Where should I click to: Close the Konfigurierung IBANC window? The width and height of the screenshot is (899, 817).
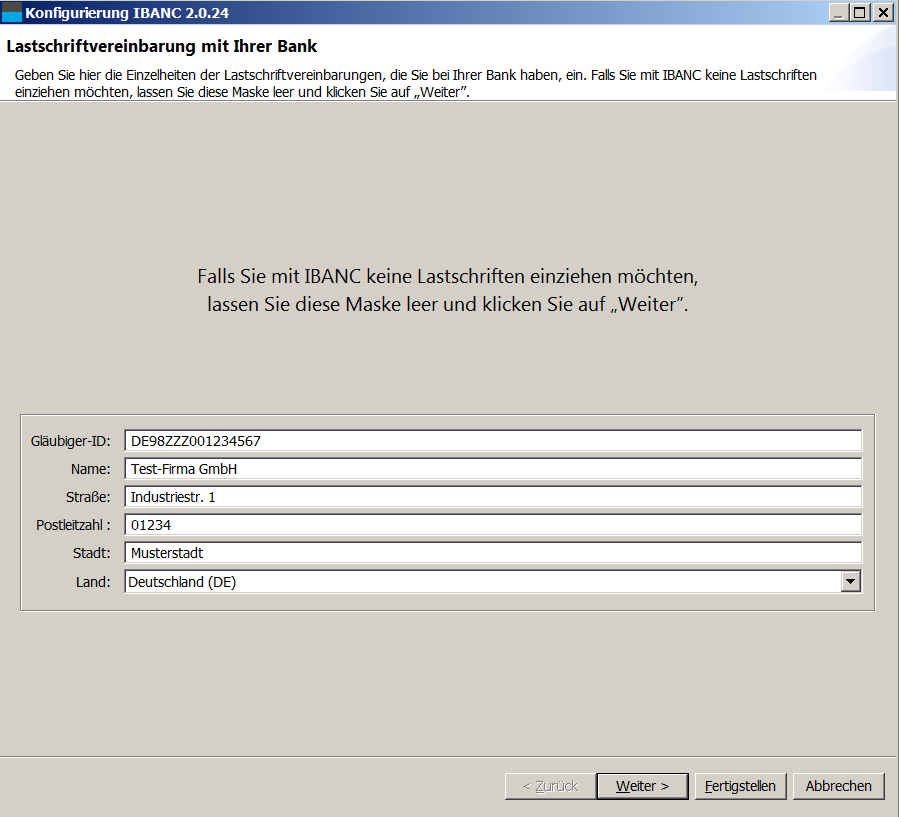tap(883, 13)
